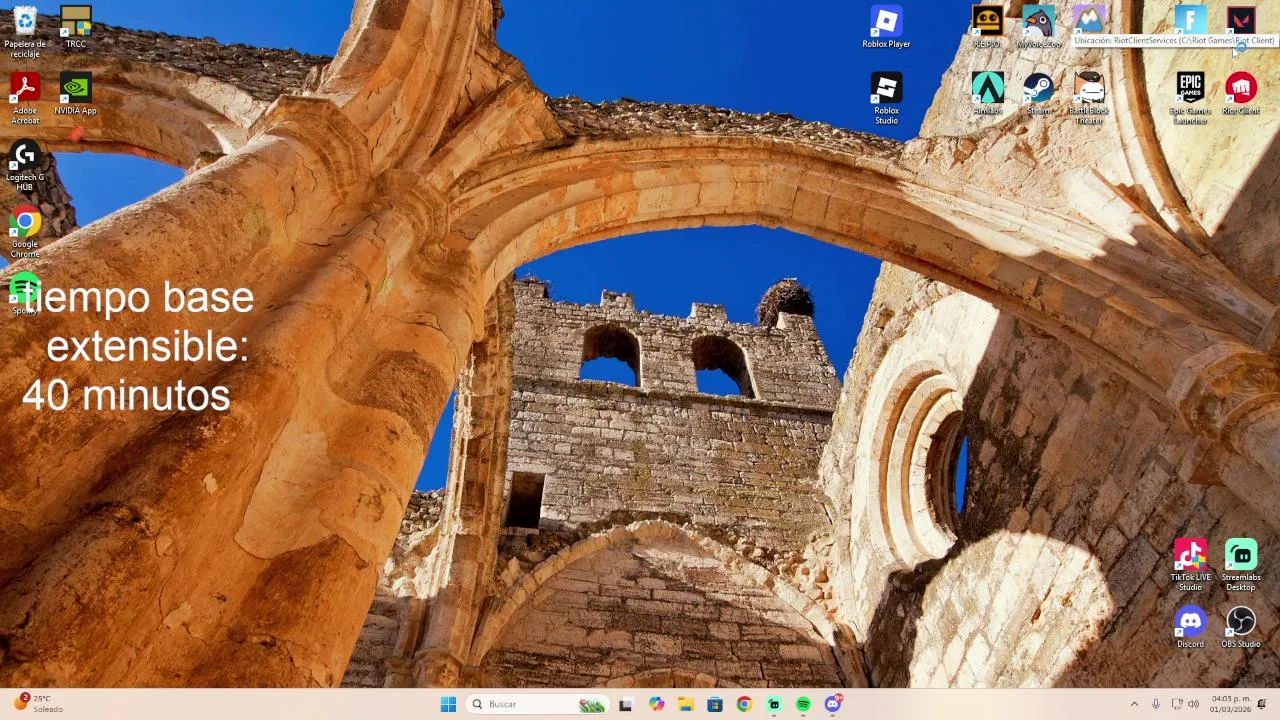Open the Aimlabs desktop shortcut

pyautogui.click(x=987, y=94)
